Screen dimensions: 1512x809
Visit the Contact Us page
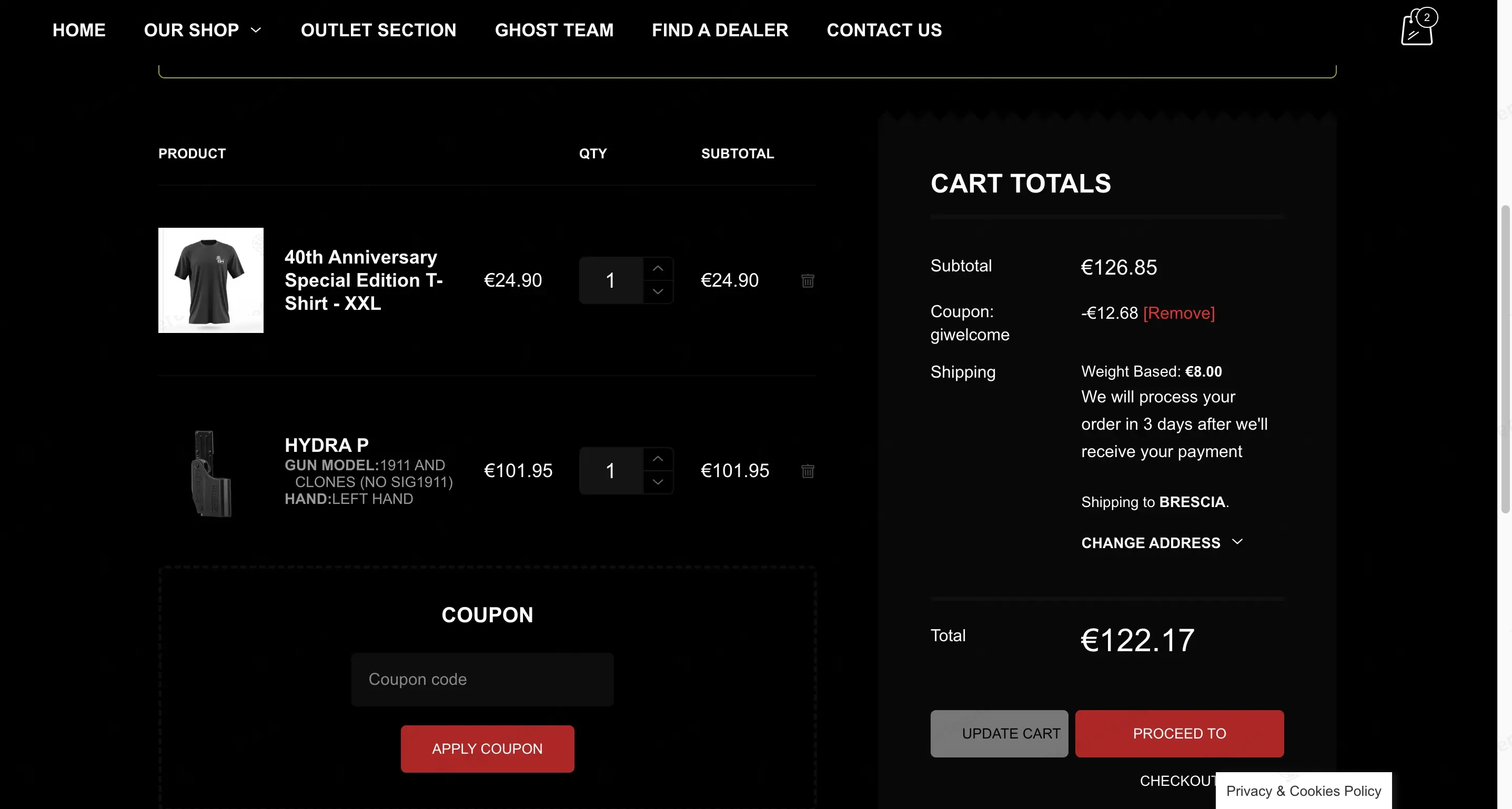tap(884, 30)
